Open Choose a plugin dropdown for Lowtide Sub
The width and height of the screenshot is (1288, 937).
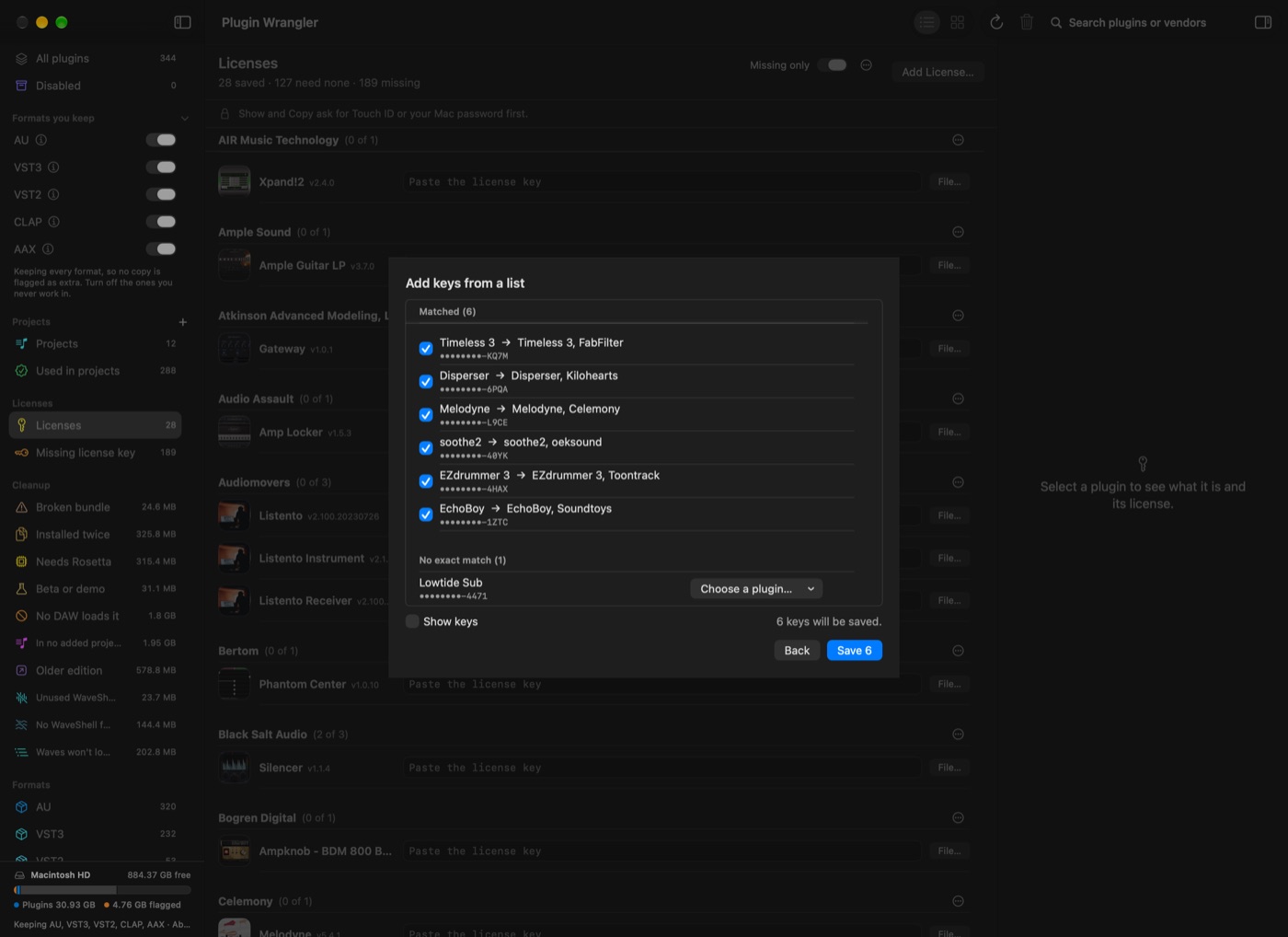pos(756,589)
